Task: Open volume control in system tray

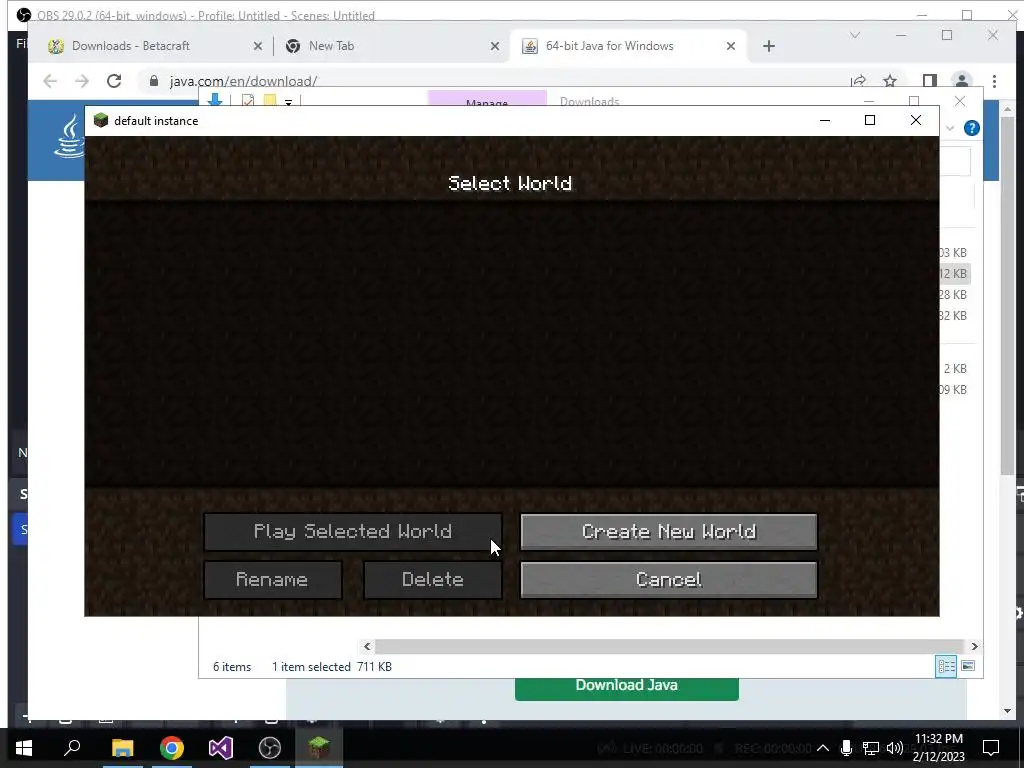Action: pos(895,748)
